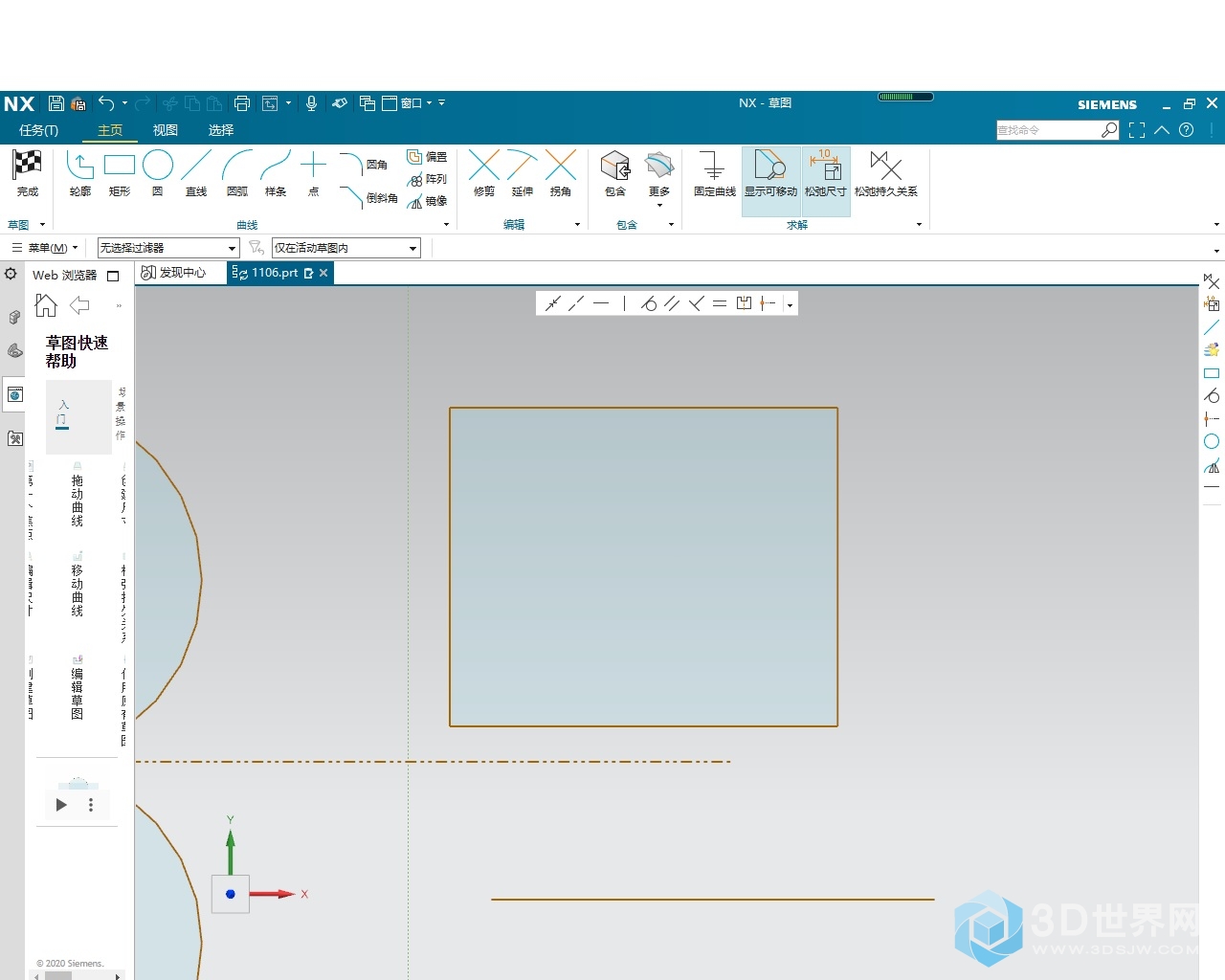This screenshot has height=980, width=1225.
Task: Expand the Menu (菜单) dropdown
Action: pos(45,248)
